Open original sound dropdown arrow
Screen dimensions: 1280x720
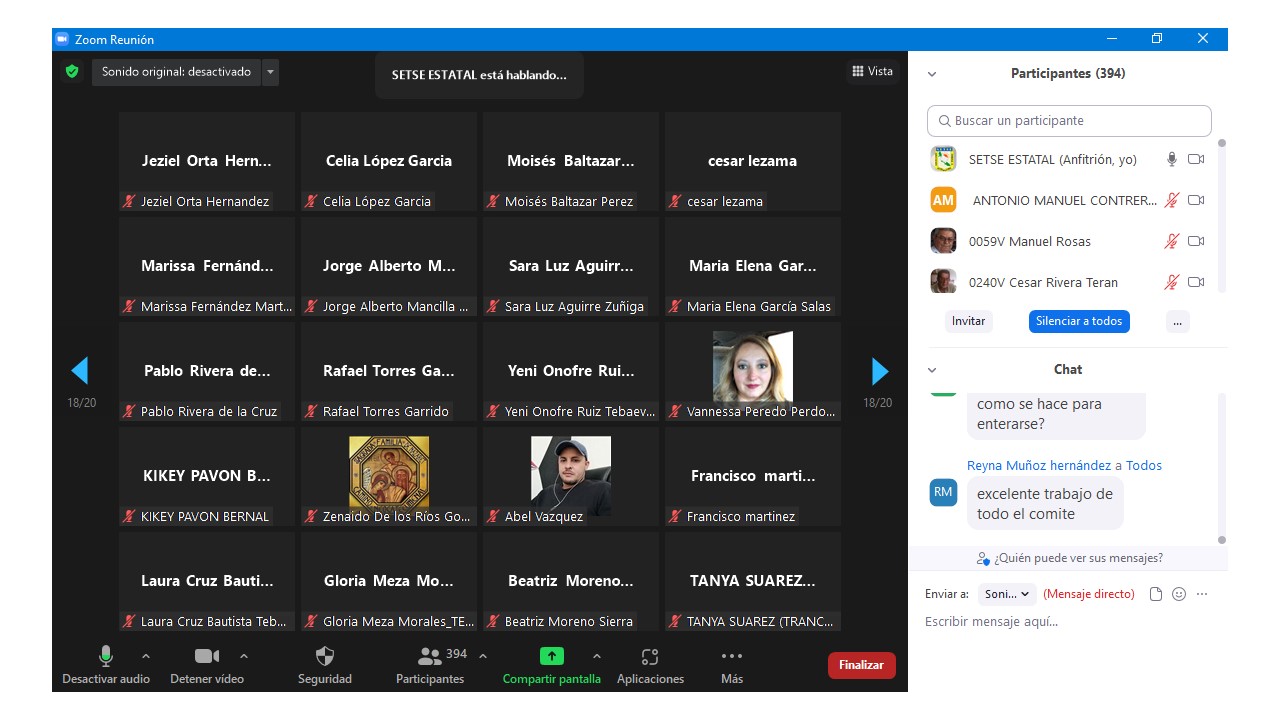[270, 72]
